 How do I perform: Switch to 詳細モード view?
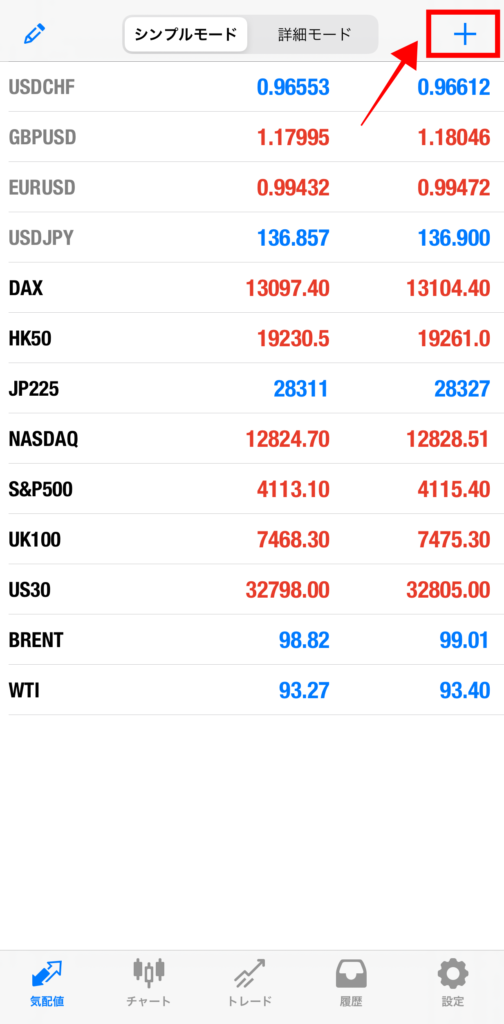click(x=313, y=35)
